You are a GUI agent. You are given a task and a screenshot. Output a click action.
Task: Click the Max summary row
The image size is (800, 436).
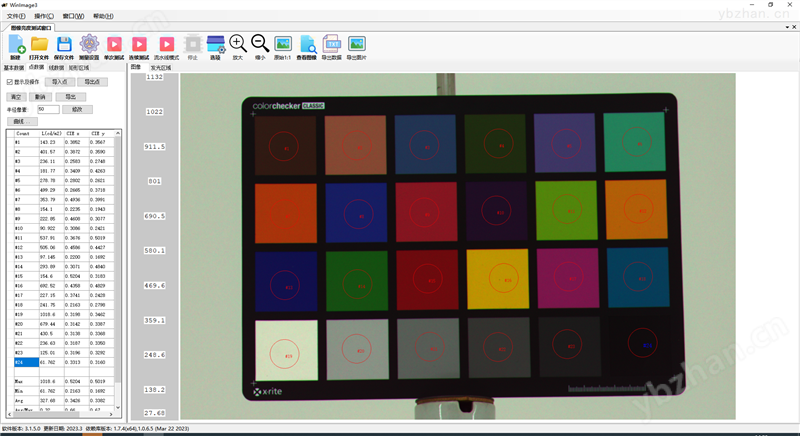(x=64, y=381)
